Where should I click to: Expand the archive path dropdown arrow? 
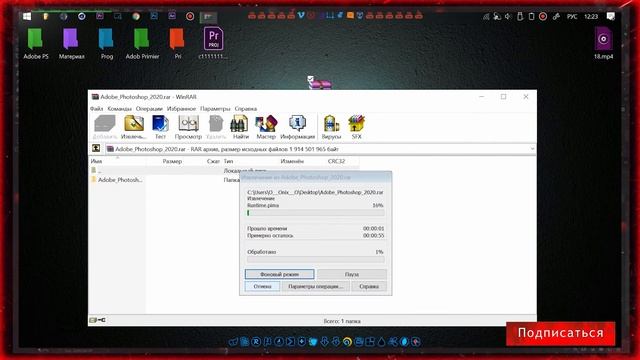pyautogui.click(x=532, y=149)
